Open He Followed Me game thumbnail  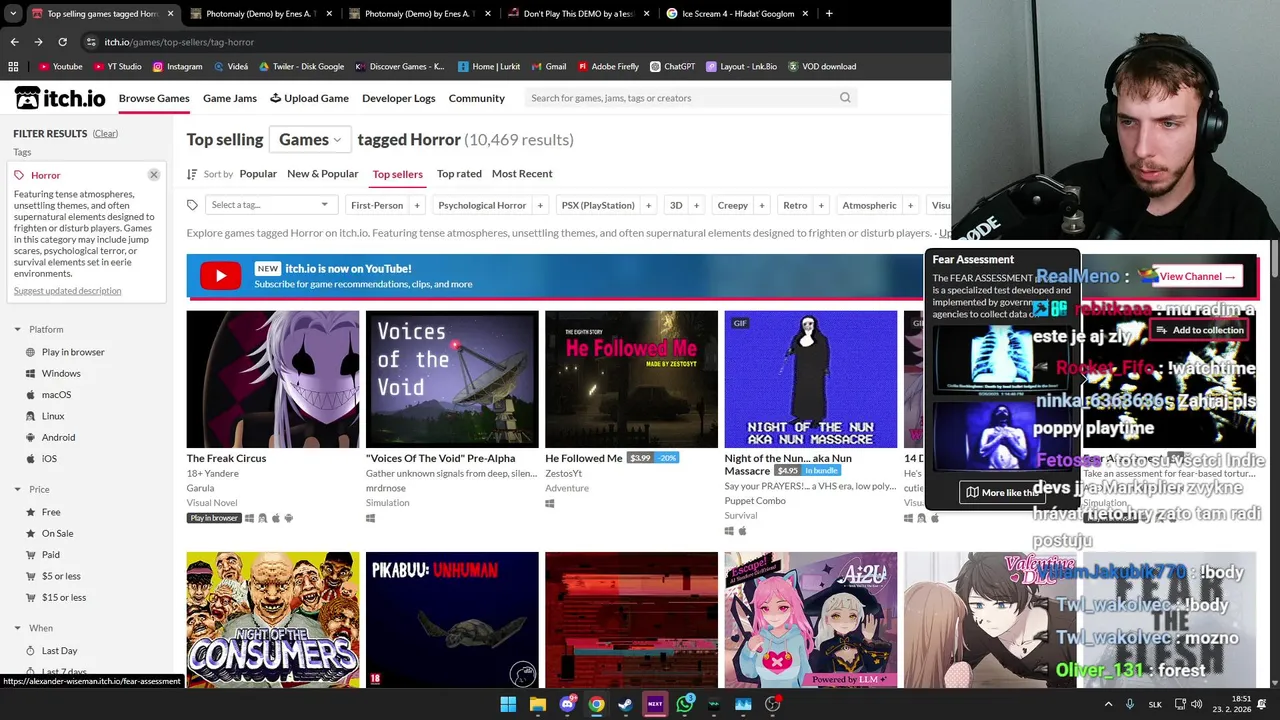coord(631,379)
